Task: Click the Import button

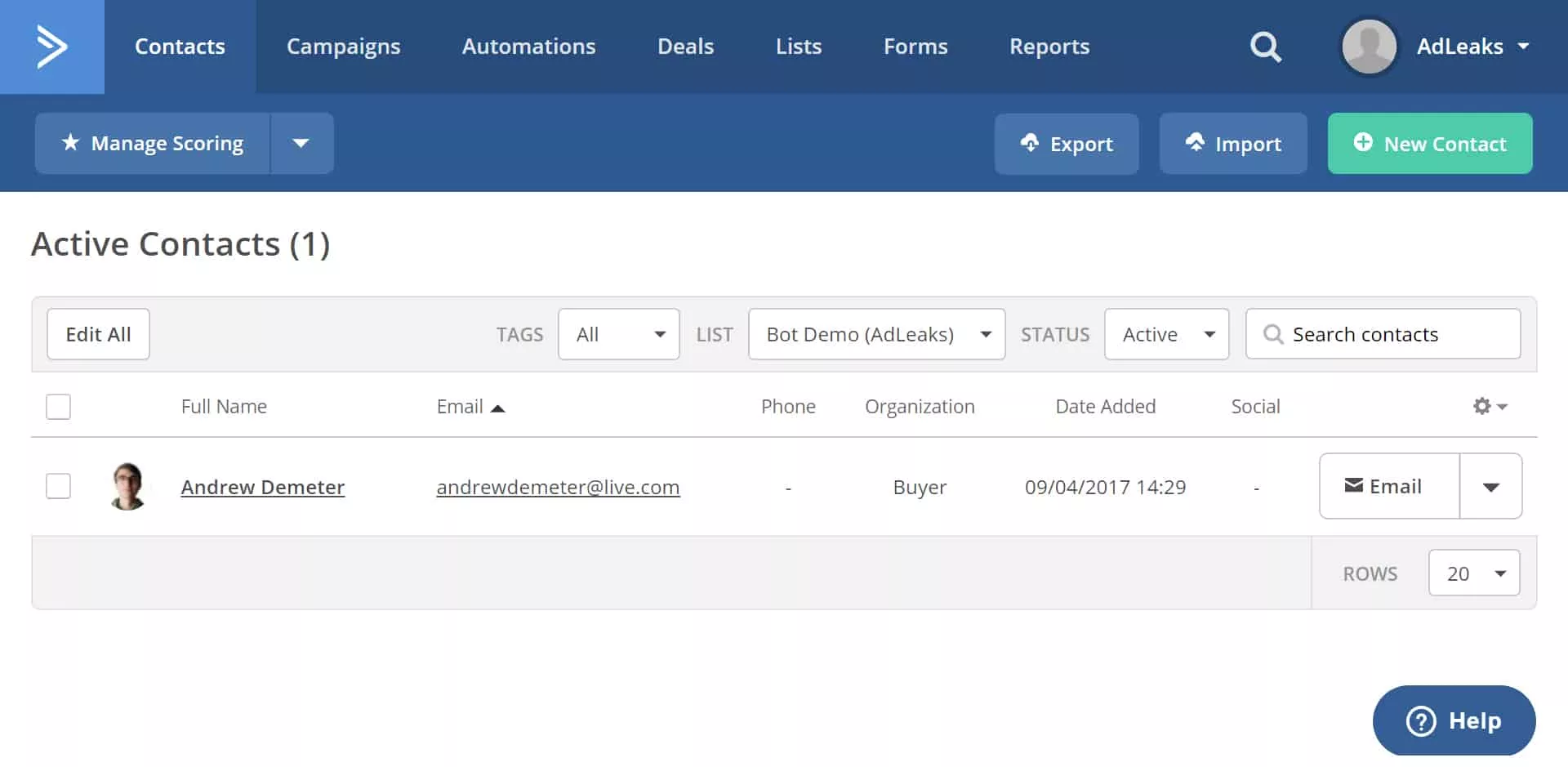Action: tap(1233, 144)
